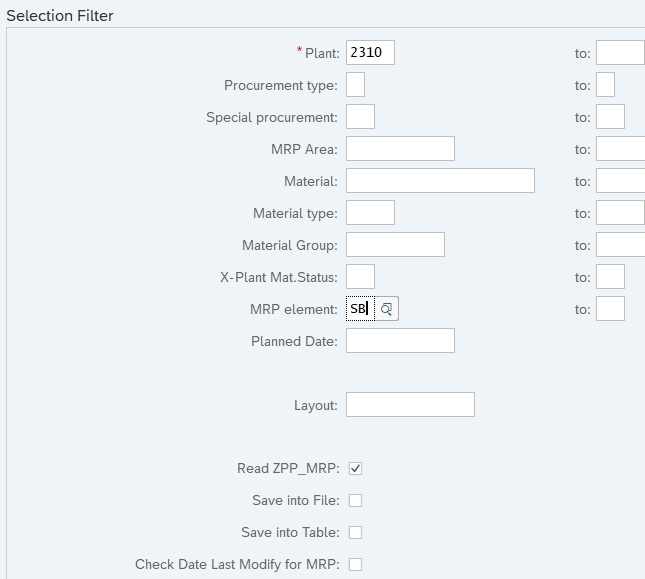Select the MRP Area input field
Image resolution: width=645 pixels, height=579 pixels.
point(400,149)
